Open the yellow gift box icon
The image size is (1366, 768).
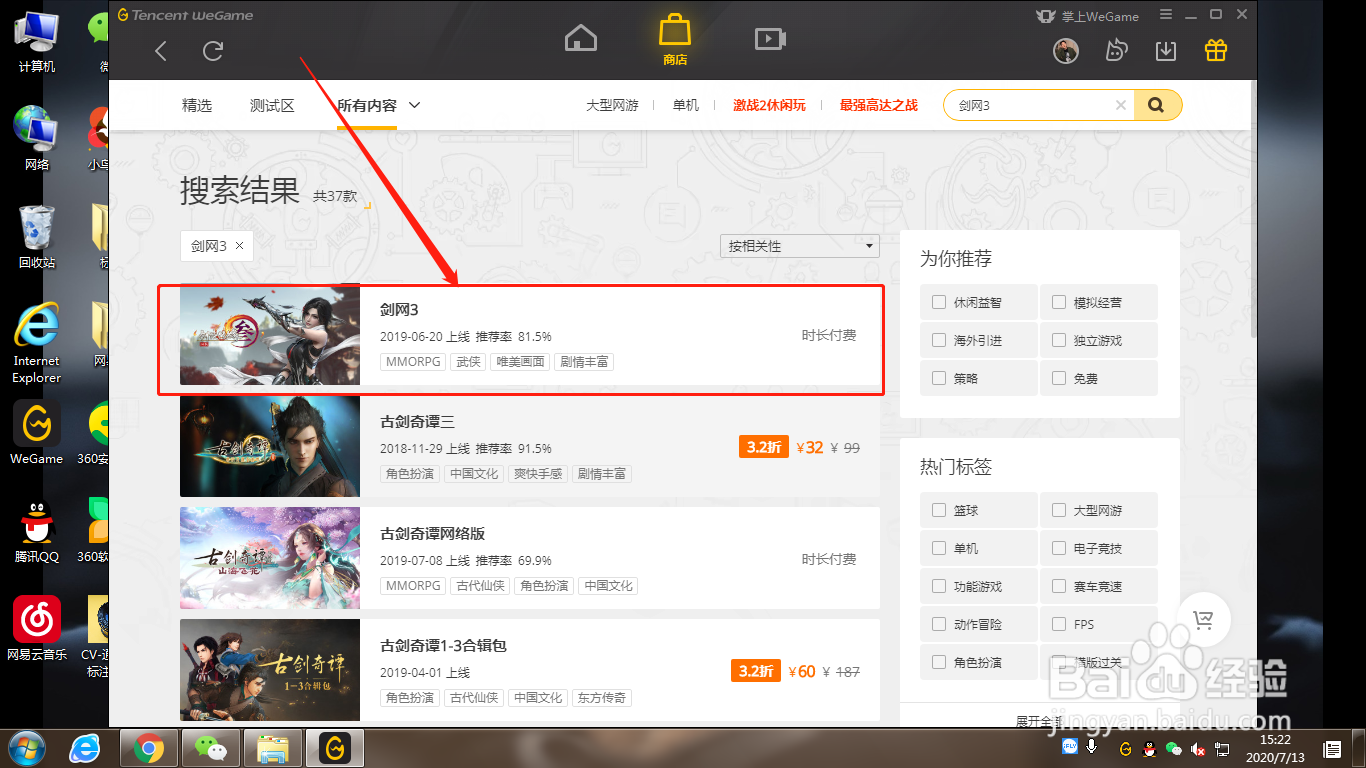[1215, 50]
